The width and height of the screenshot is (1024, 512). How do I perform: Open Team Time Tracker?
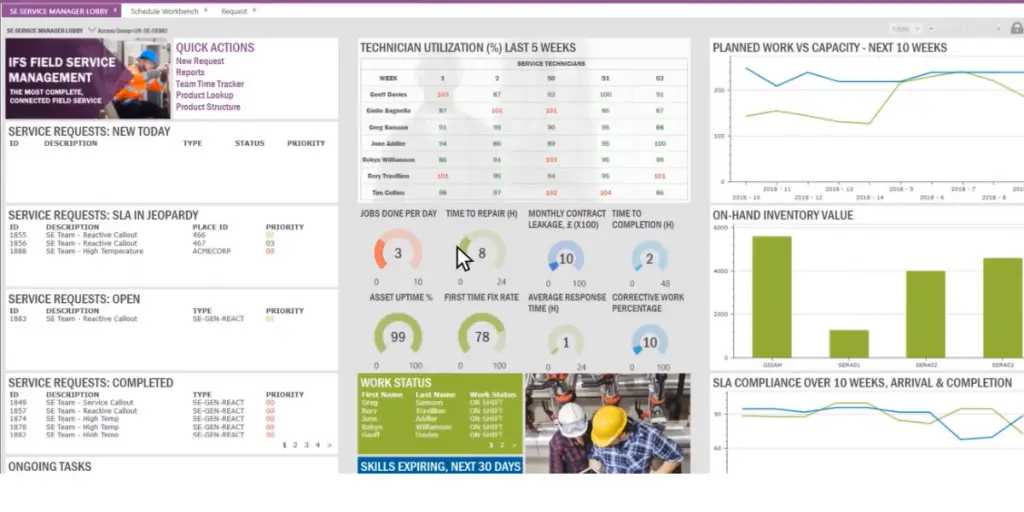pyautogui.click(x=210, y=84)
